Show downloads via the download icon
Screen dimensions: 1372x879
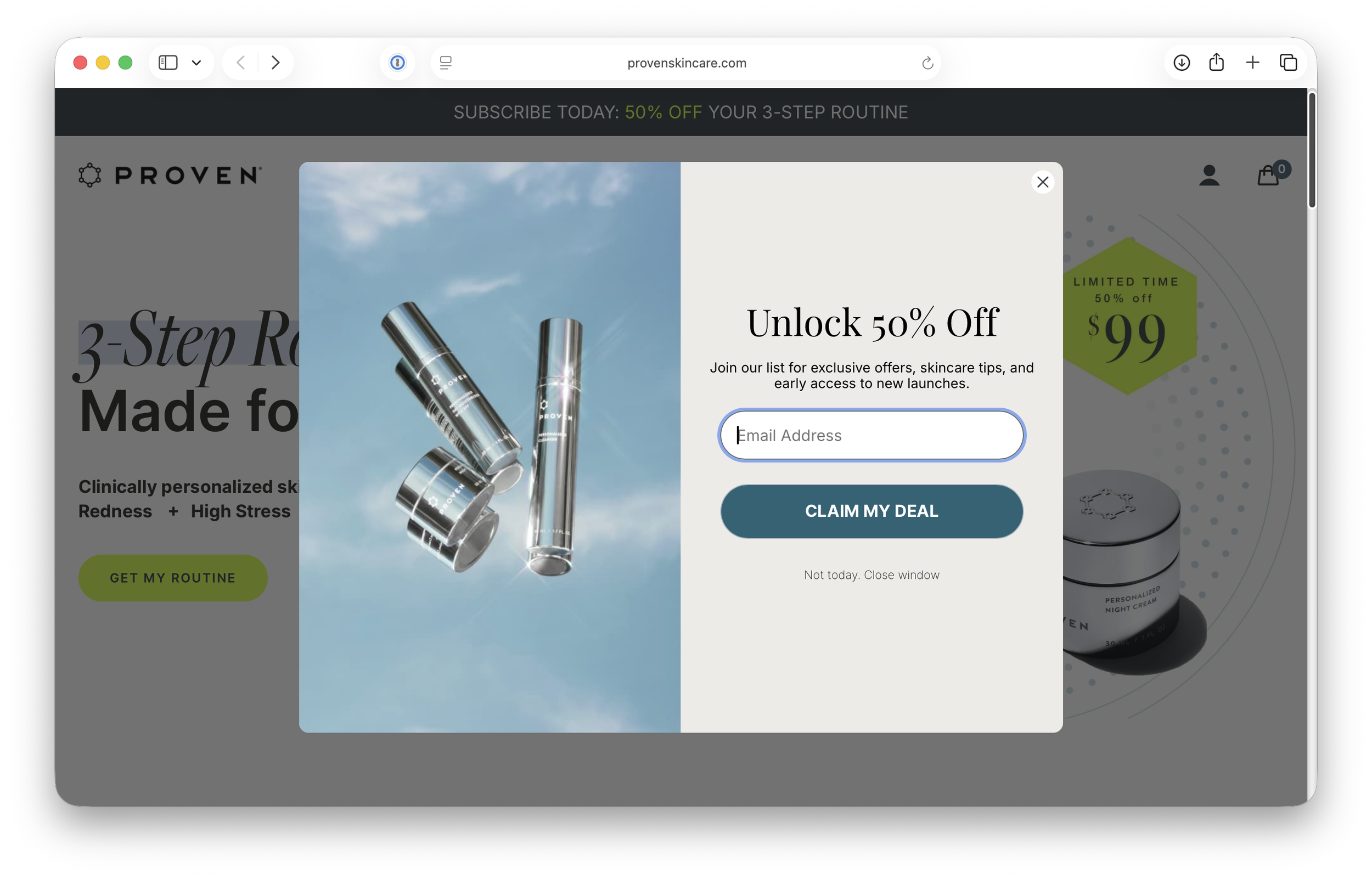tap(1182, 62)
